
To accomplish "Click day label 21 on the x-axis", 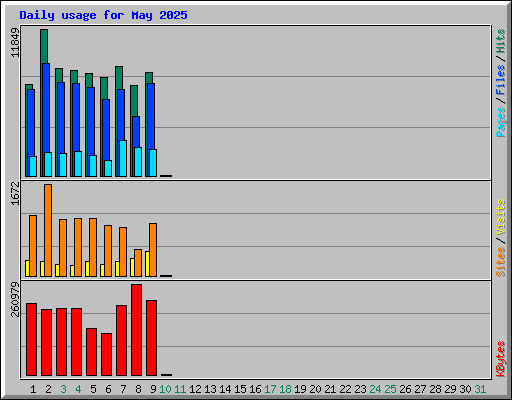I will coord(330,389).
